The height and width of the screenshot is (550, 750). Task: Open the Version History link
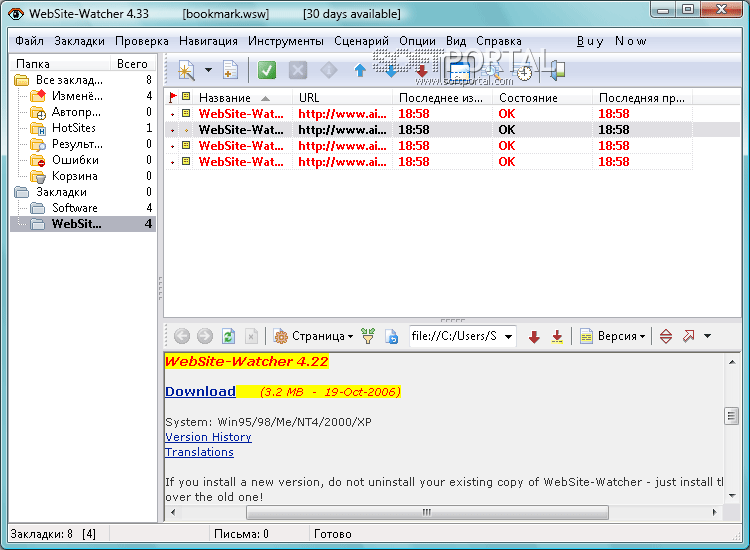click(208, 437)
